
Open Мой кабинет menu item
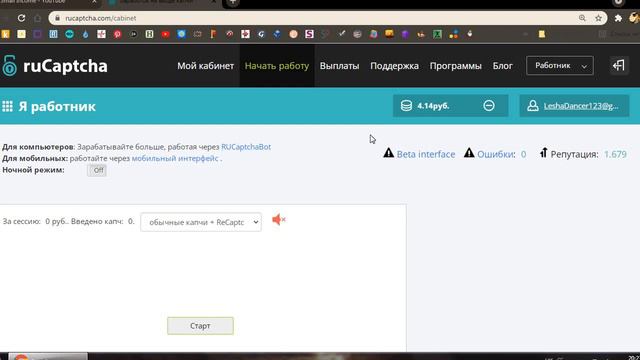(x=205, y=66)
